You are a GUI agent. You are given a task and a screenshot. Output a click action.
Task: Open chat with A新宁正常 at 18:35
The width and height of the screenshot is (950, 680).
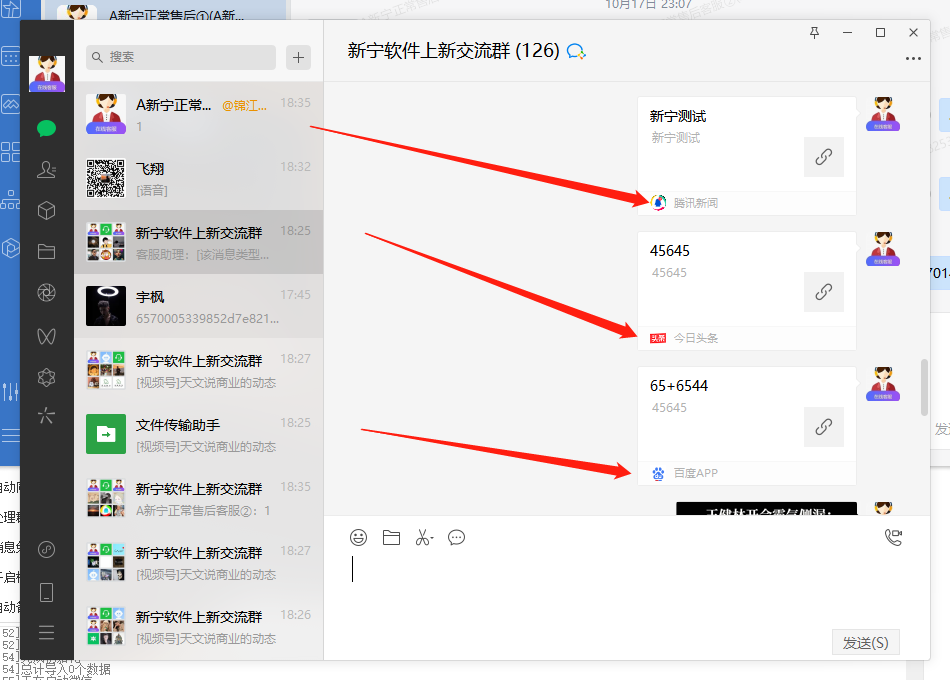tap(198, 114)
